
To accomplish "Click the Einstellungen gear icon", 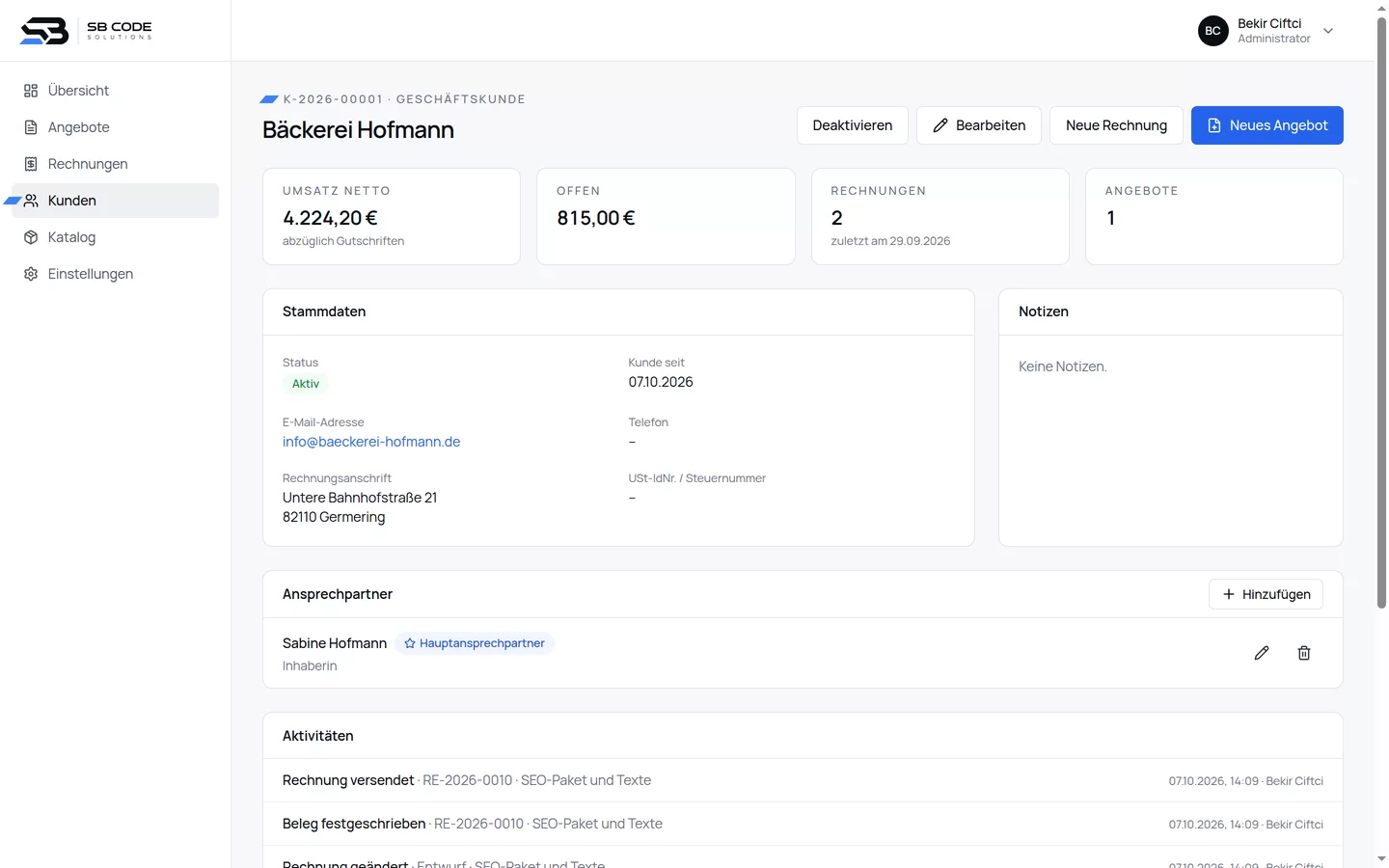I will pos(31,274).
